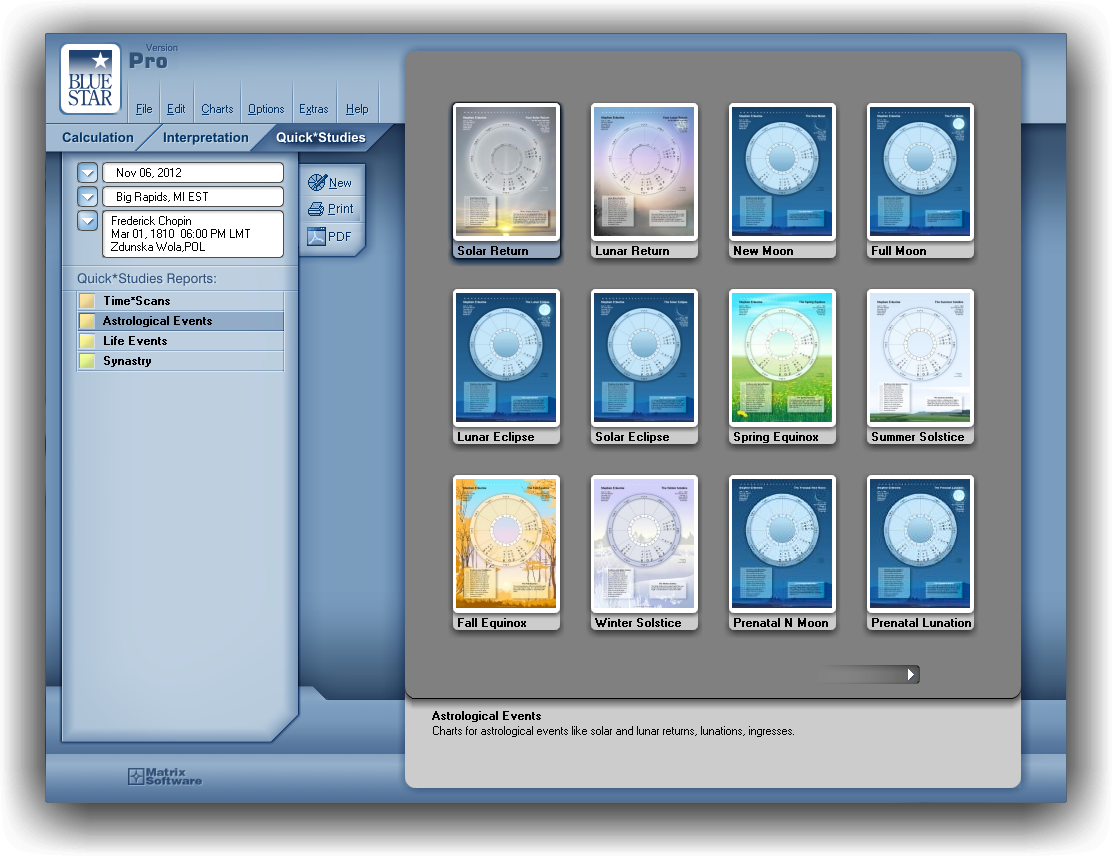The width and height of the screenshot is (1112, 856).
Task: Click the Time*Scans folder icon
Action: 87,301
